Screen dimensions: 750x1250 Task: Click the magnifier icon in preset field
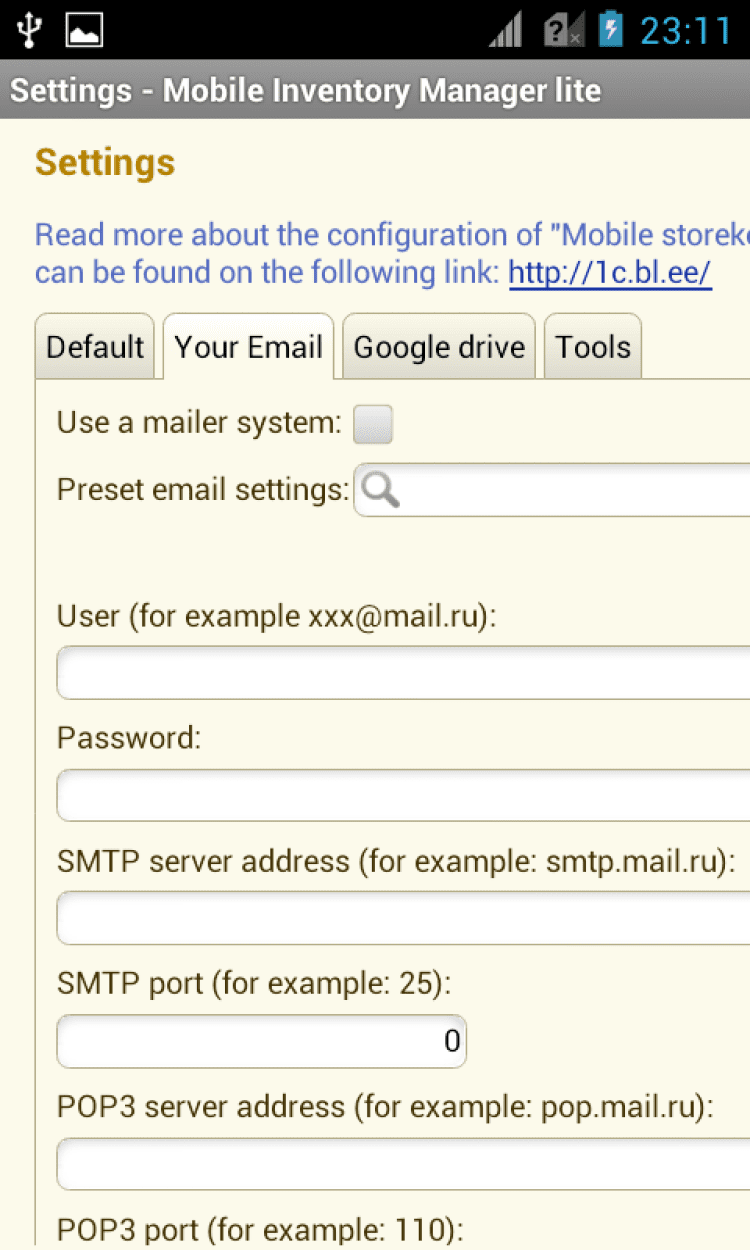(381, 489)
